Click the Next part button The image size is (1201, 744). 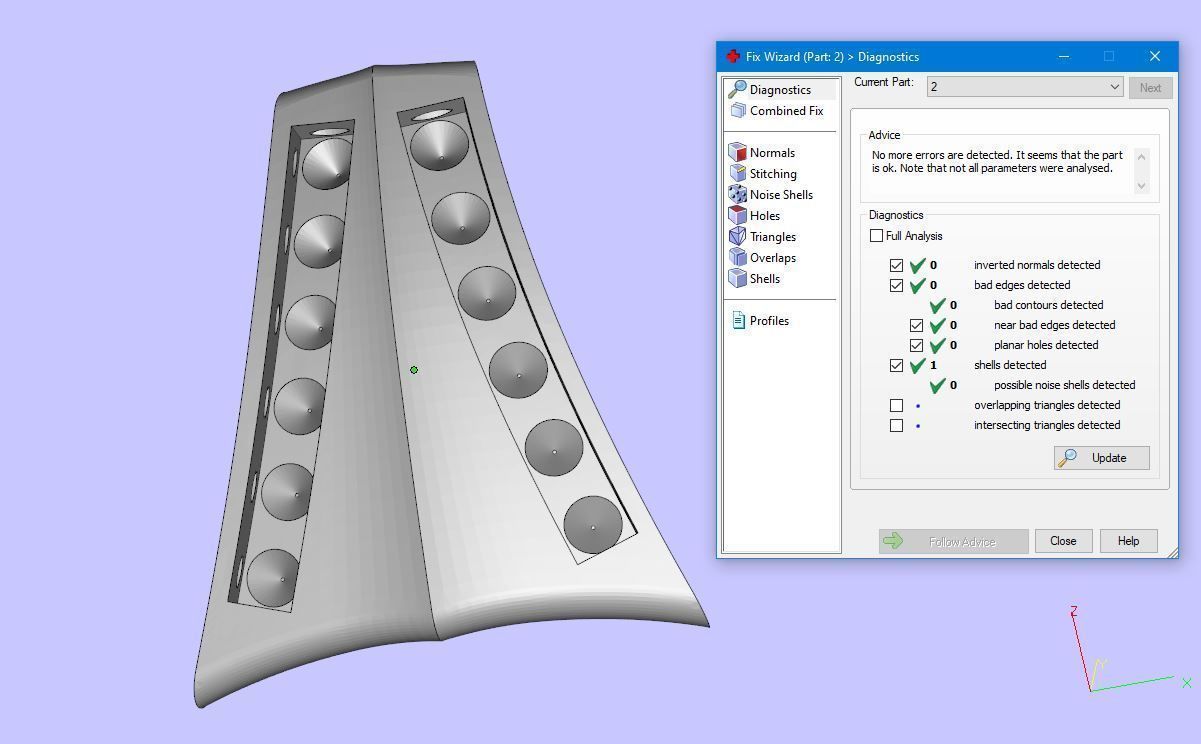point(1150,87)
